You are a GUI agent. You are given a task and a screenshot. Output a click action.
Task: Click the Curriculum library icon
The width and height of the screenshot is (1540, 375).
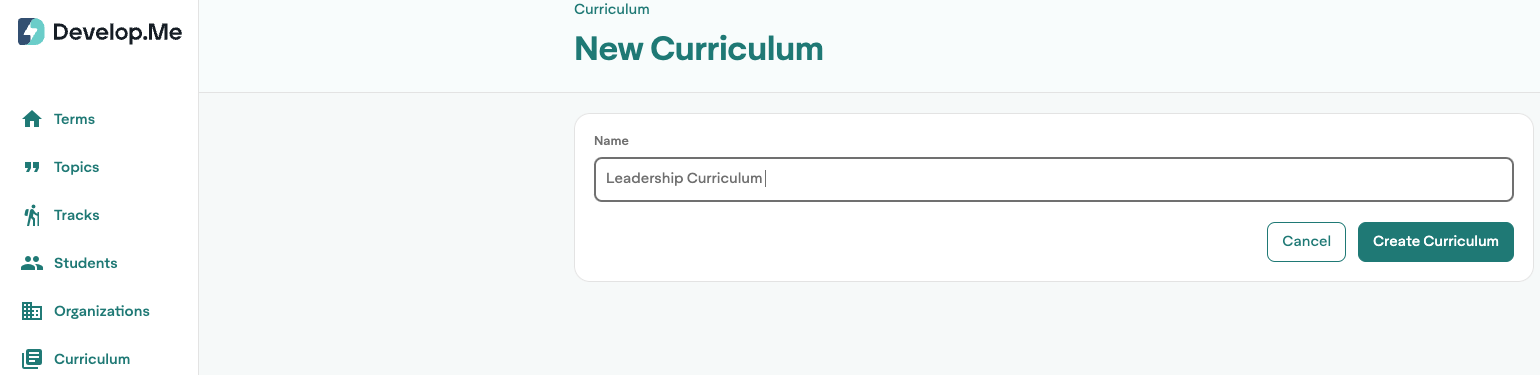pos(32,359)
